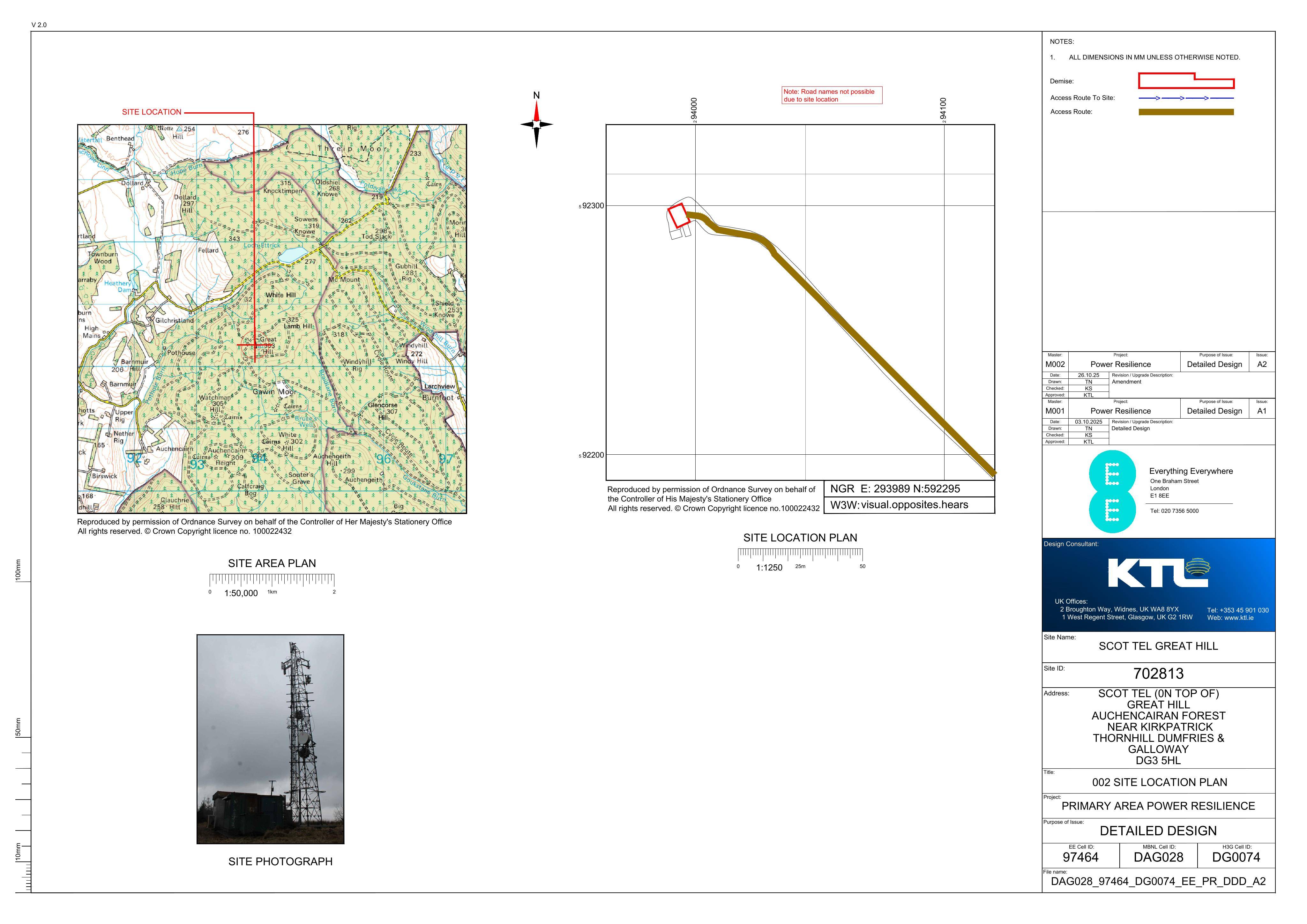
Task: Click the 'Tel: 020 7356 5000' number
Action: point(1174,511)
